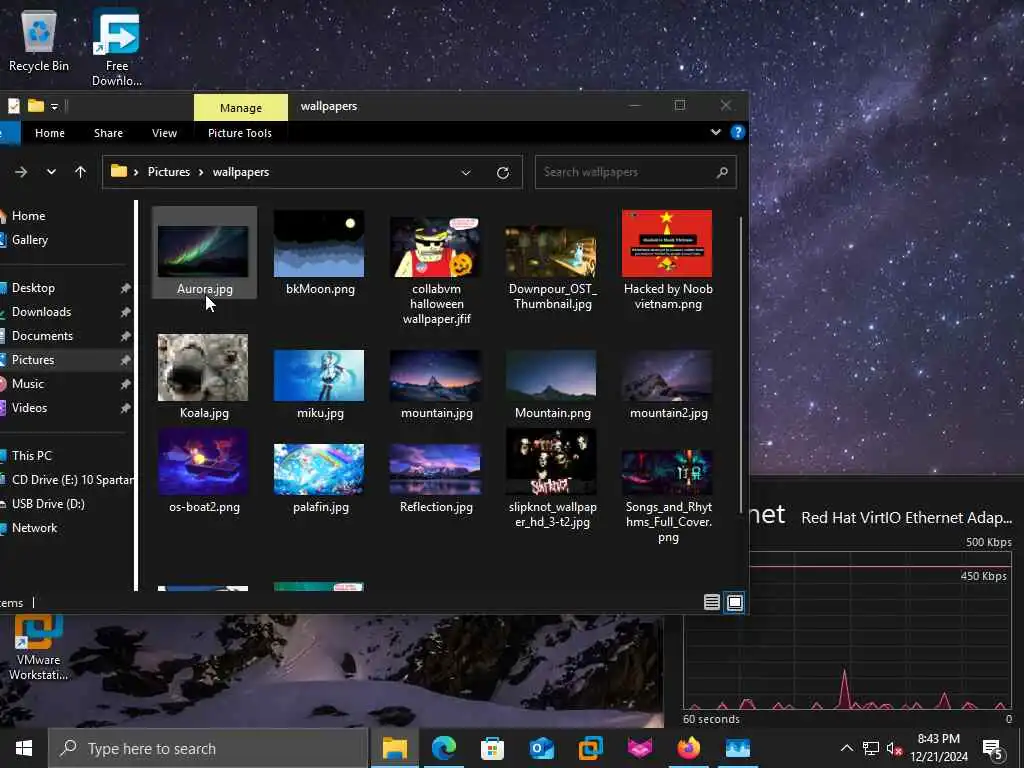Select the Aurora.jpg thumbnail
Screen dimensions: 1024x768
coord(203,252)
